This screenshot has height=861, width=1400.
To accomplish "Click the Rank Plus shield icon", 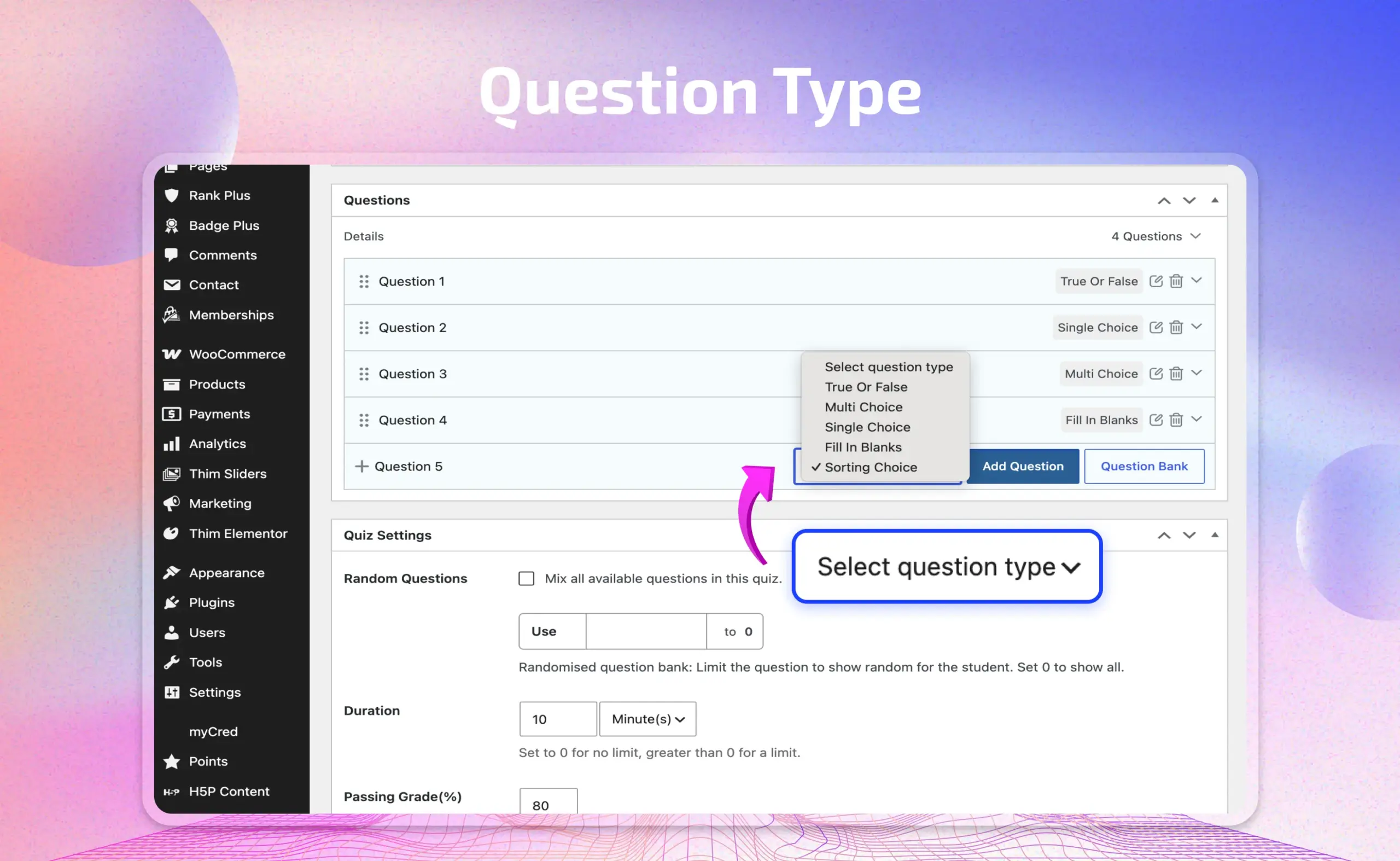I will 171,195.
